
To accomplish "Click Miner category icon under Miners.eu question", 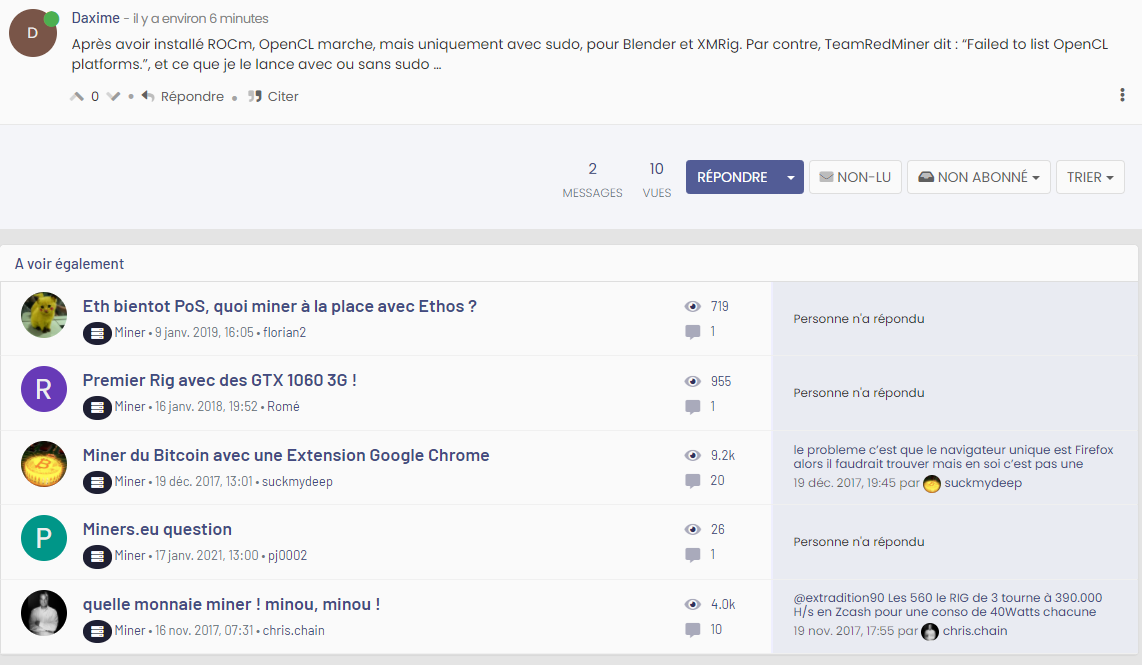I will point(97,556).
